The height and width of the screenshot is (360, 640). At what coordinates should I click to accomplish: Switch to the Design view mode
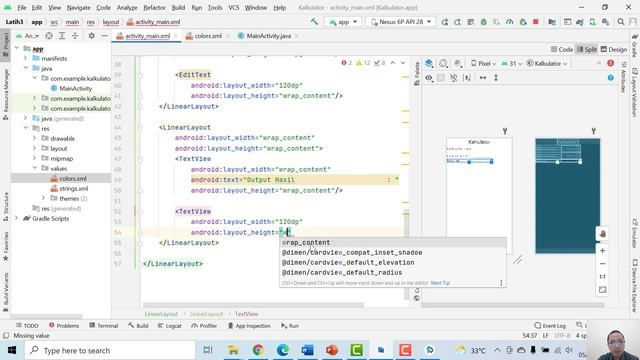614,49
